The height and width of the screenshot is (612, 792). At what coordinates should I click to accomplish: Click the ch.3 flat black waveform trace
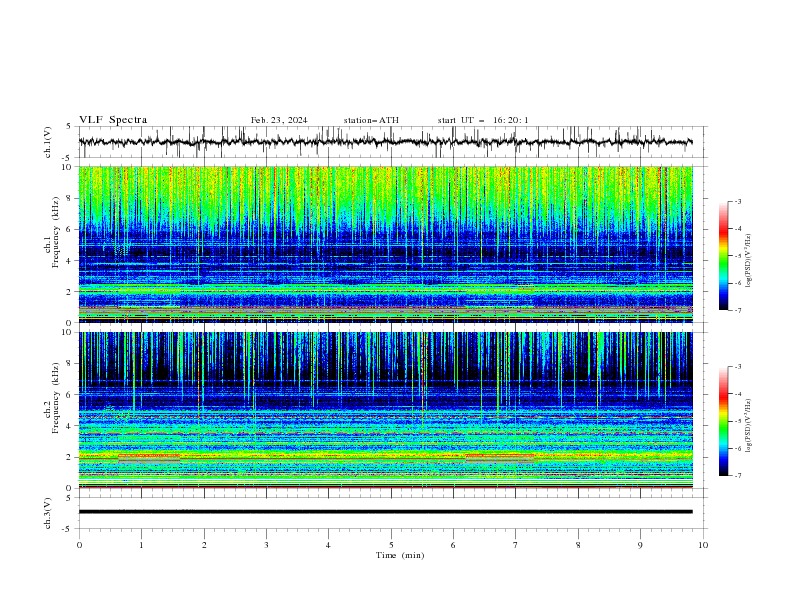385,512
